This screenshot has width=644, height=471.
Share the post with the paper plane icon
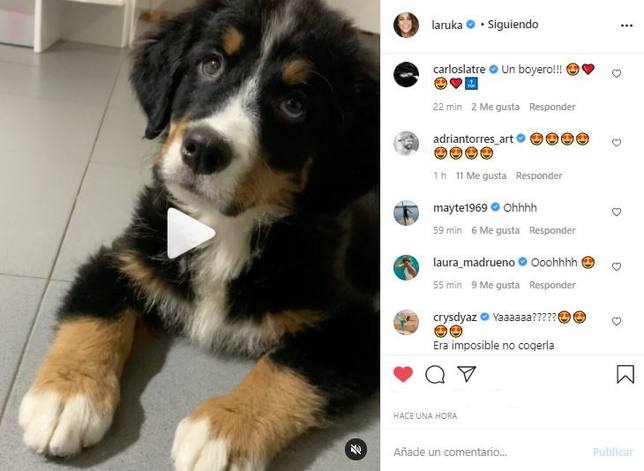467,374
